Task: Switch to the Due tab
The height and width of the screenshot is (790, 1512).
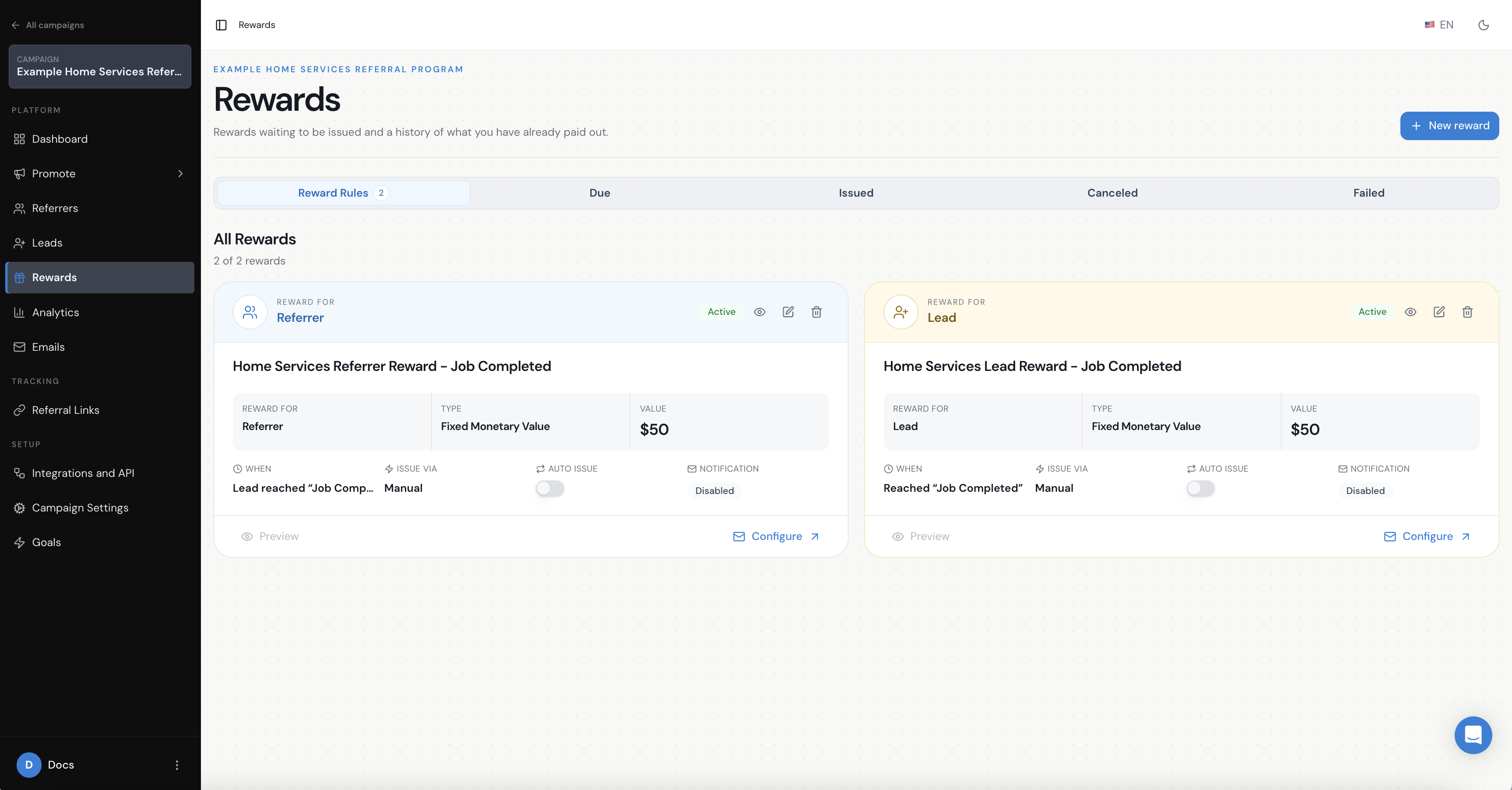Action: click(x=599, y=193)
